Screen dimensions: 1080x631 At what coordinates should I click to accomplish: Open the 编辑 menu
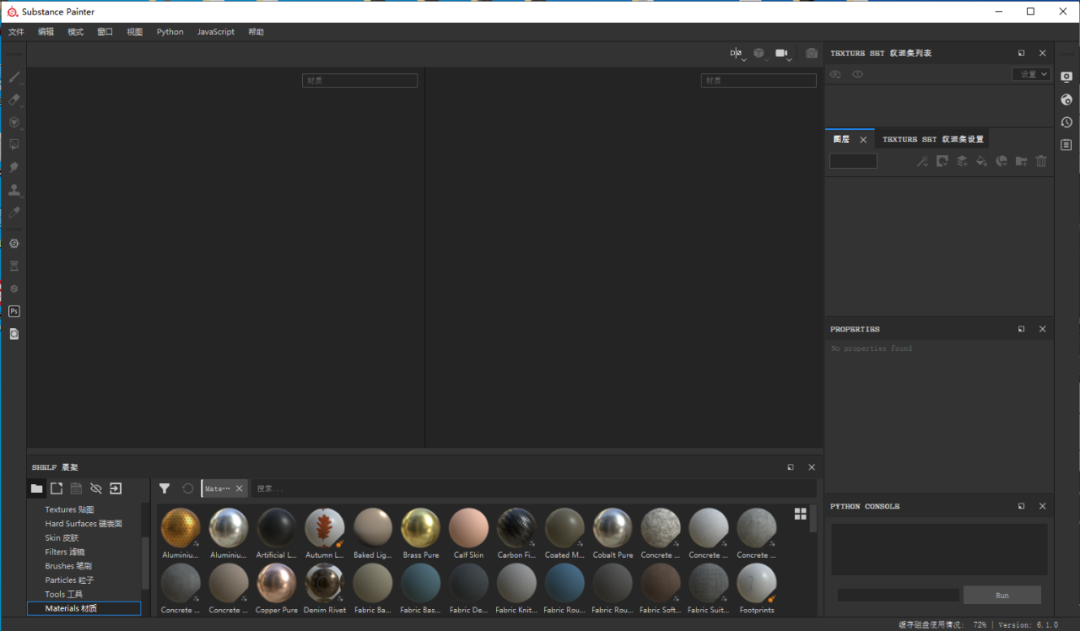click(x=45, y=32)
